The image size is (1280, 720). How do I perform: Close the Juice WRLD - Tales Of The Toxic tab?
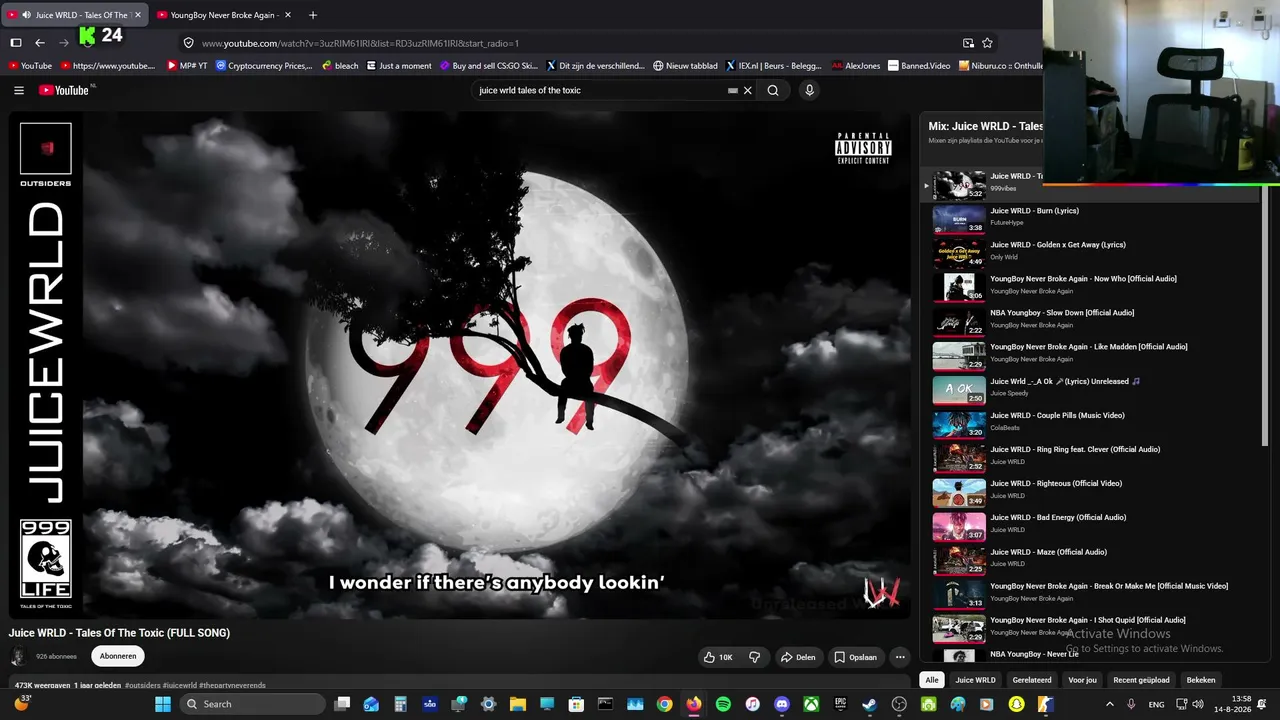tap(138, 15)
